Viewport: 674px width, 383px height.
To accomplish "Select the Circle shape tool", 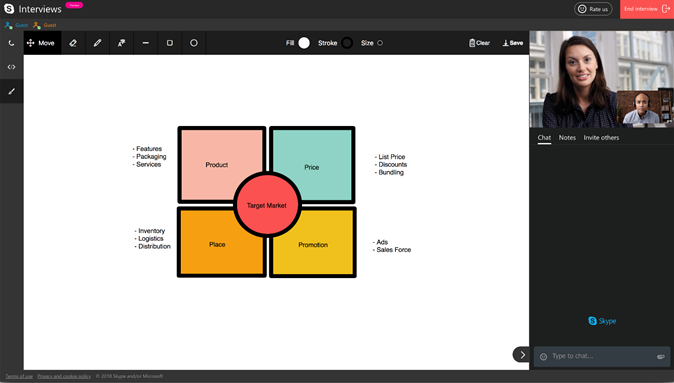I will [193, 43].
